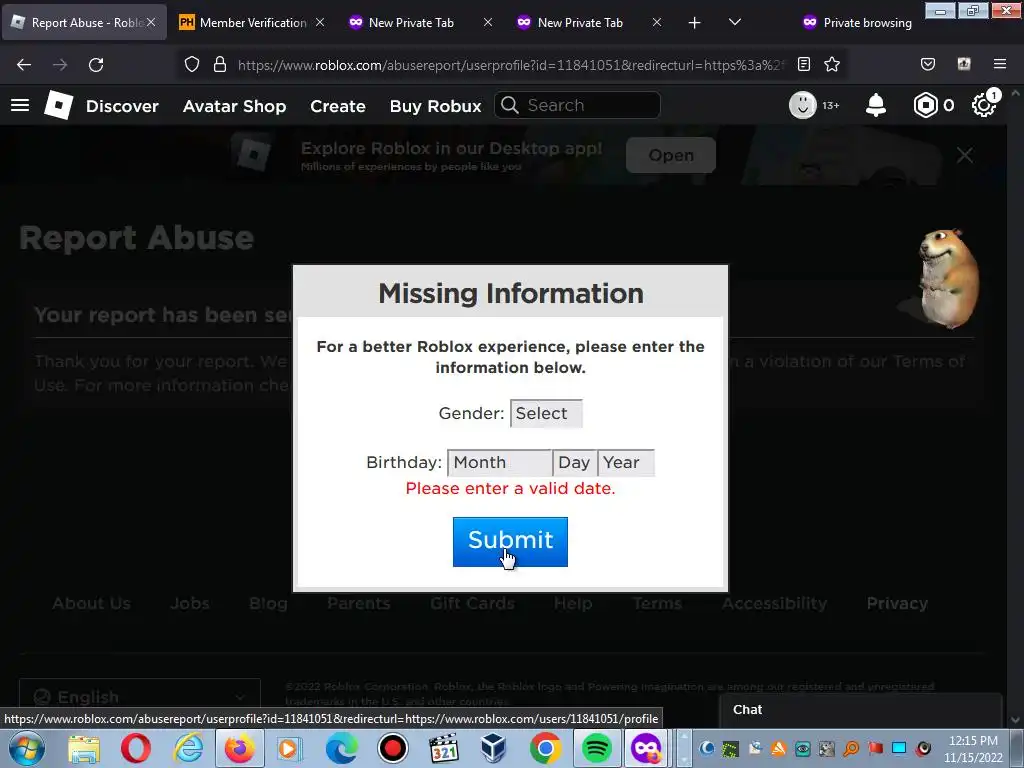Open the Discover page

coord(122,106)
